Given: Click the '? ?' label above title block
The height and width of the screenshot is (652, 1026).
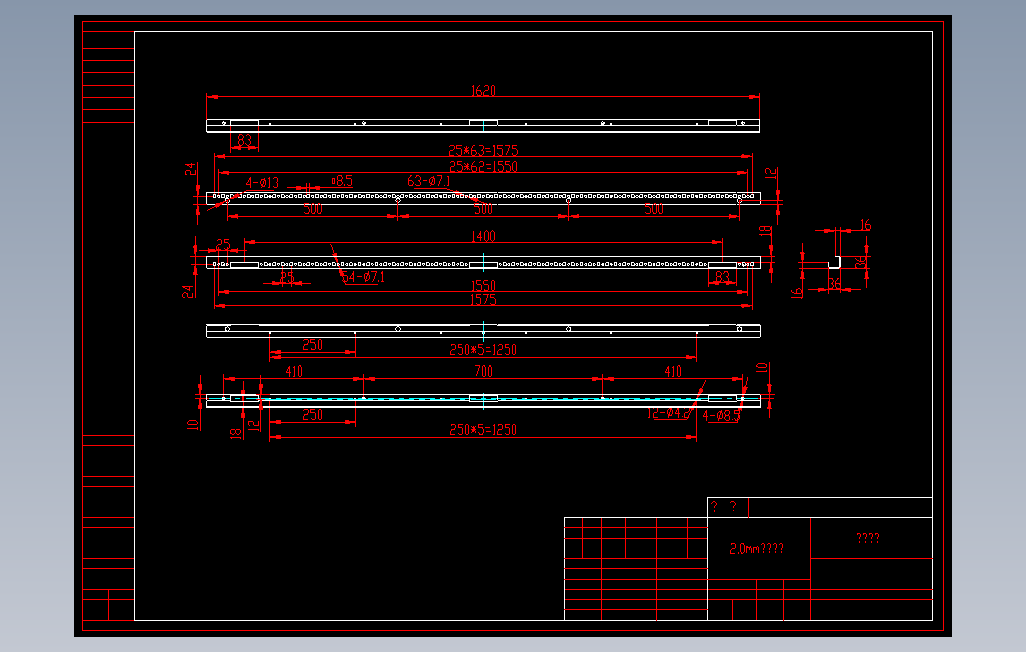Looking at the screenshot, I should point(724,507).
